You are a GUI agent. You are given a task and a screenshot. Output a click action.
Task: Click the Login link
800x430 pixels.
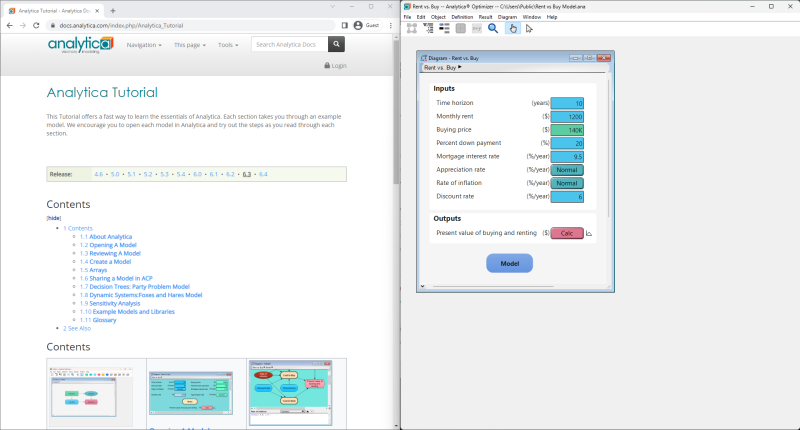(x=336, y=66)
